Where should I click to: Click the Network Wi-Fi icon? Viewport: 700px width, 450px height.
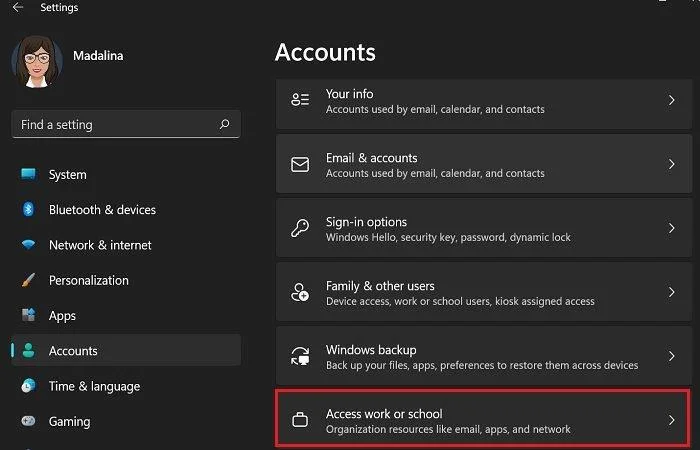(x=29, y=245)
